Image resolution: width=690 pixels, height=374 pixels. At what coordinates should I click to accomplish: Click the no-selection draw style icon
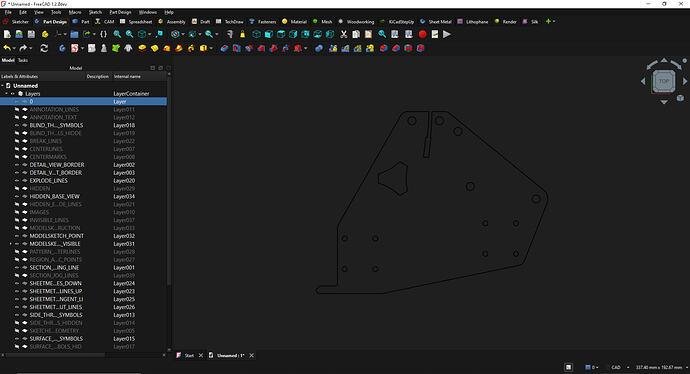click(x=175, y=34)
